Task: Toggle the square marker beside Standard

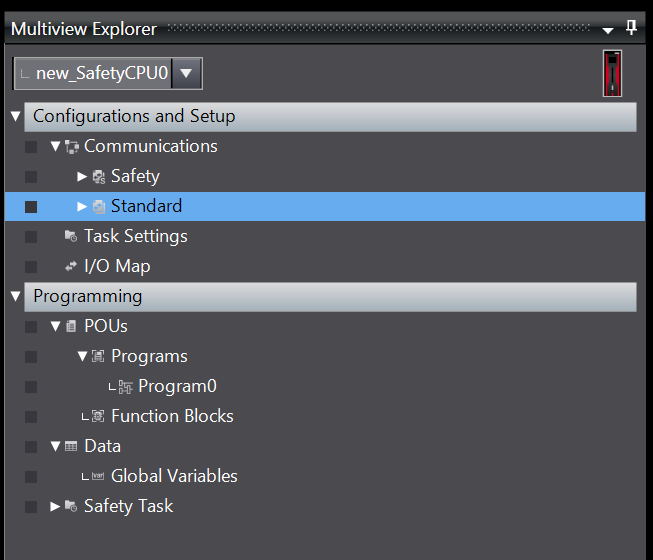Action: 31,207
